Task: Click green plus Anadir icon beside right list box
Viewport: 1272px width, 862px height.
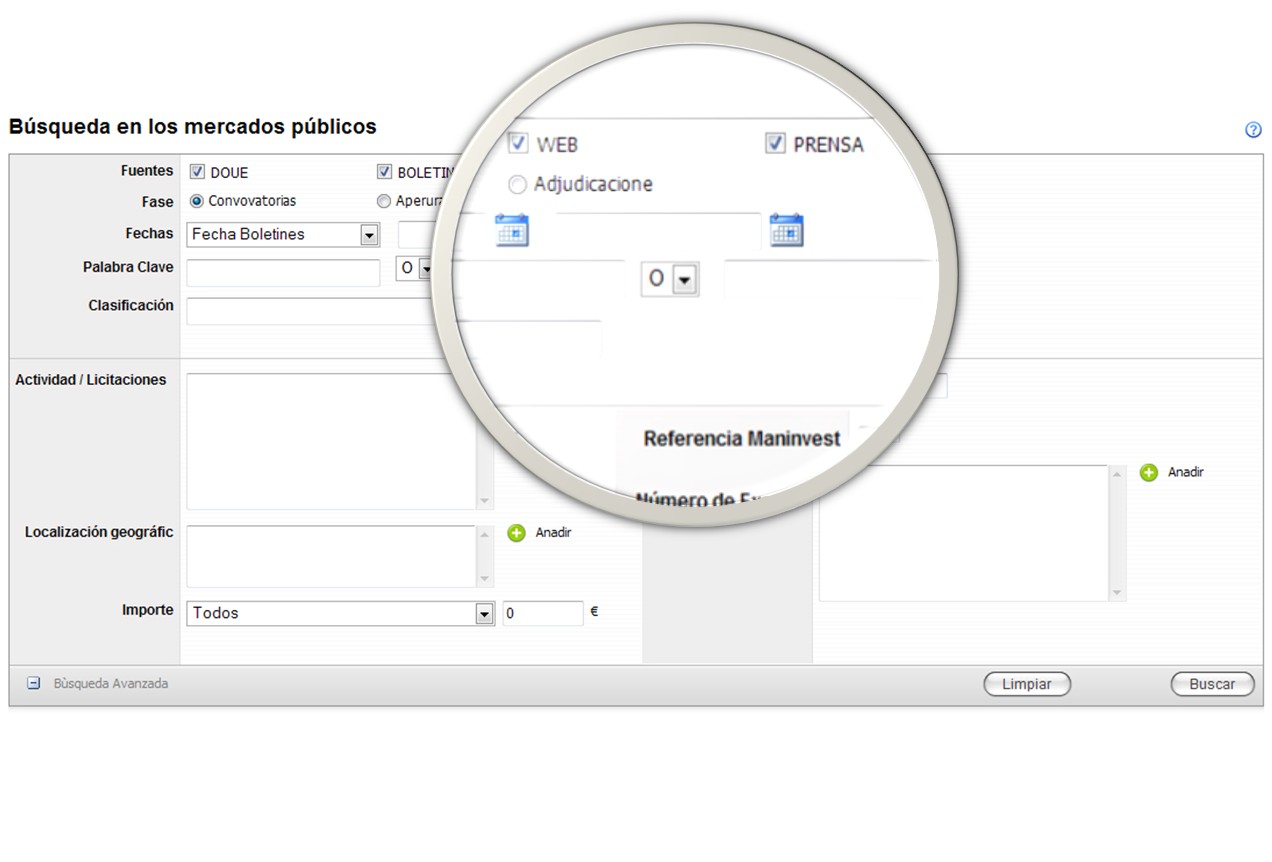Action: 1149,472
